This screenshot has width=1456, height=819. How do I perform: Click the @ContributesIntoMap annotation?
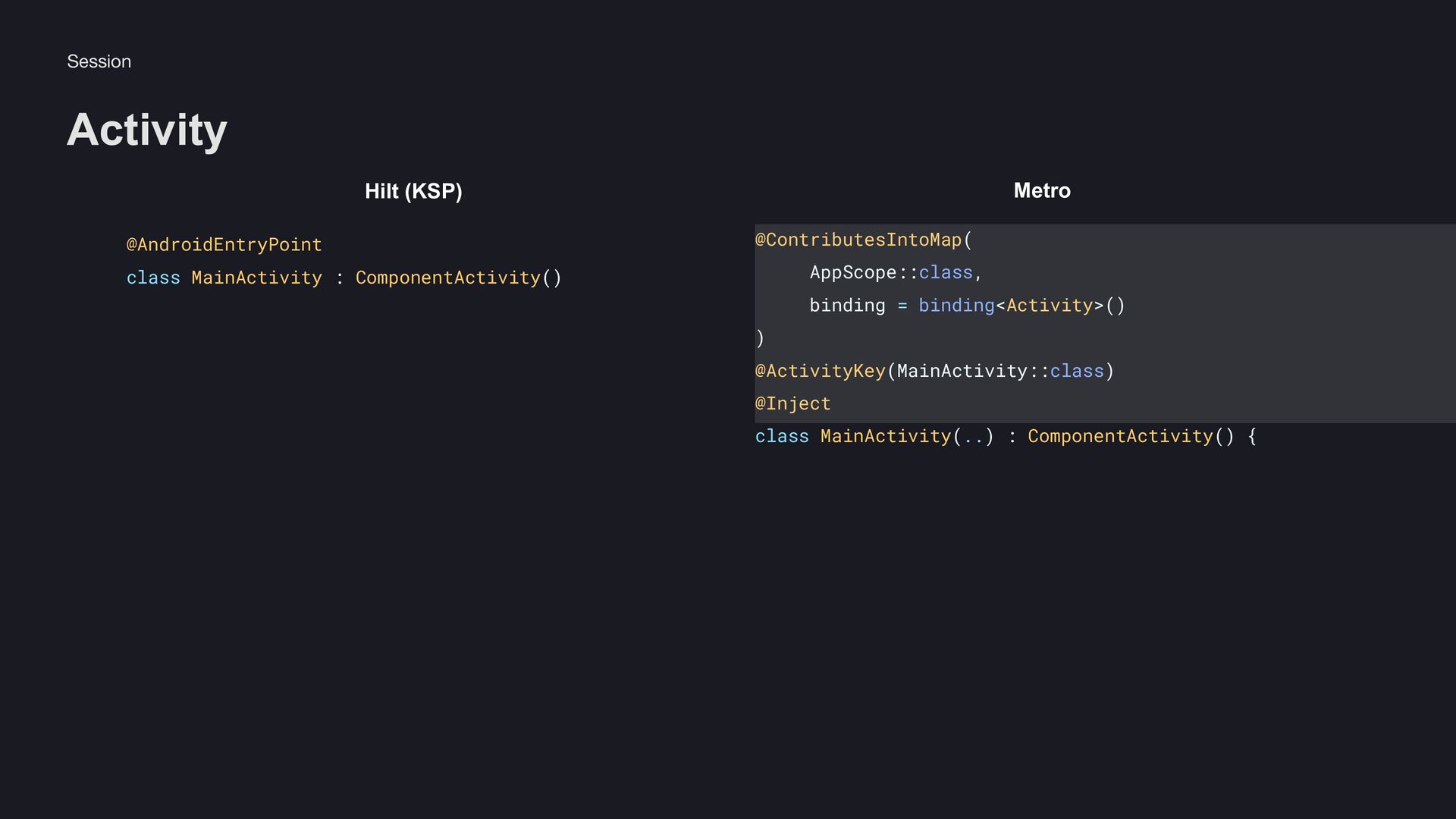[x=858, y=240]
